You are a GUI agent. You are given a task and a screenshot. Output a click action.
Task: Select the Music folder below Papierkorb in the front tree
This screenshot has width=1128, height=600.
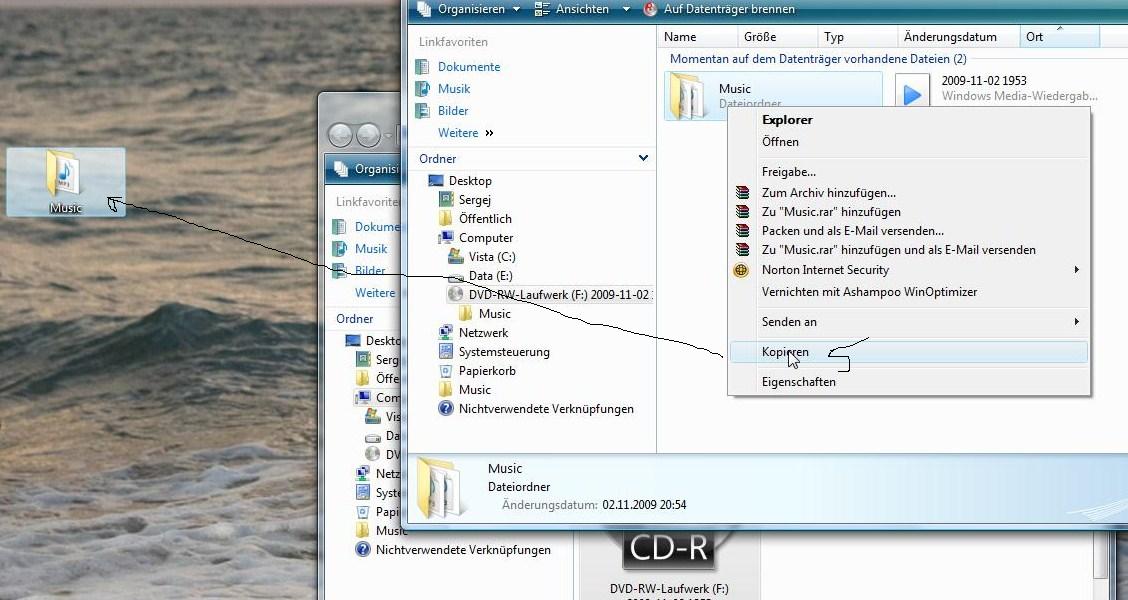(475, 390)
